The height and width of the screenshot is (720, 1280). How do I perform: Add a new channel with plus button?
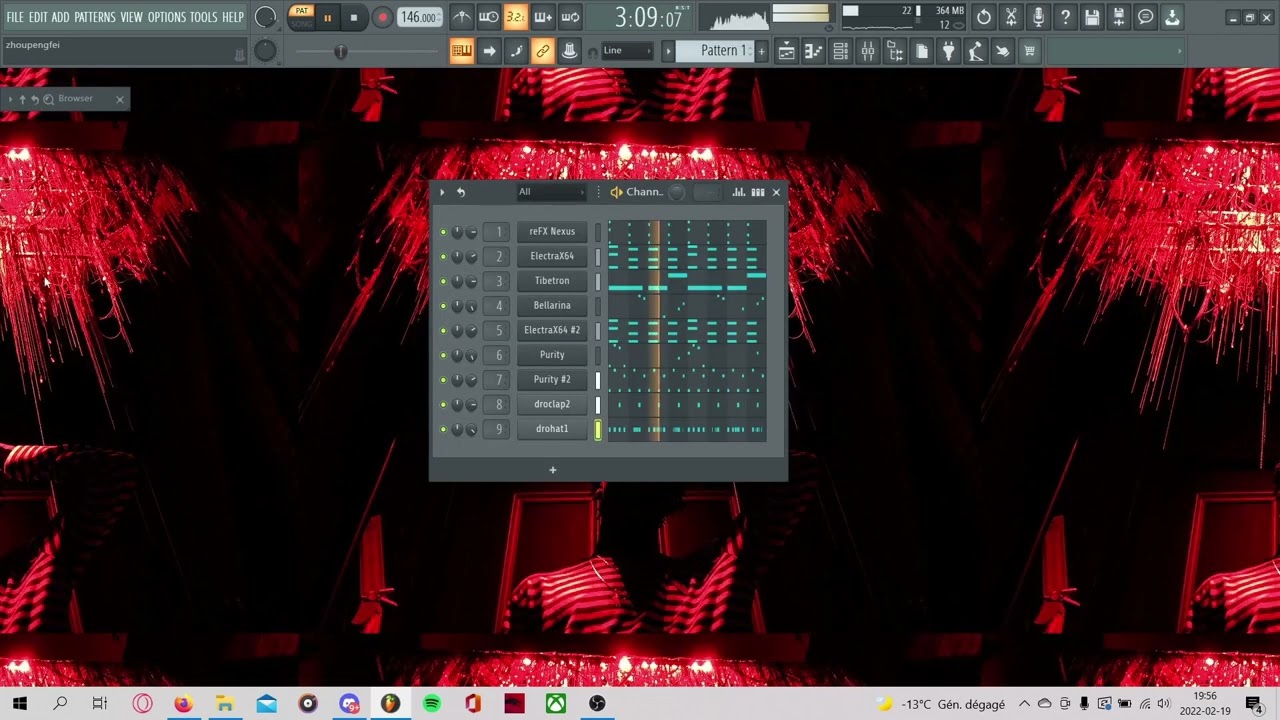(552, 470)
